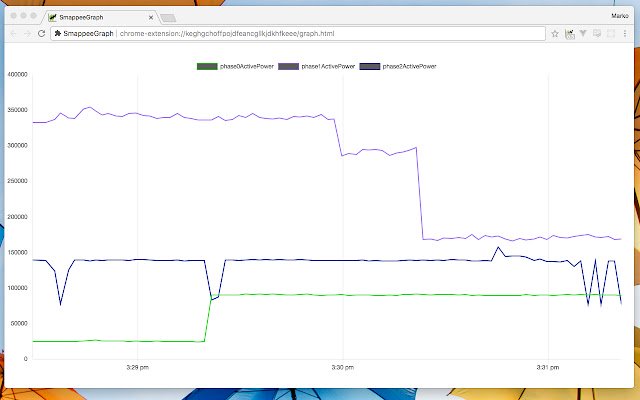Bookmark this page with the star icon
640x400 pixels.
click(555, 34)
